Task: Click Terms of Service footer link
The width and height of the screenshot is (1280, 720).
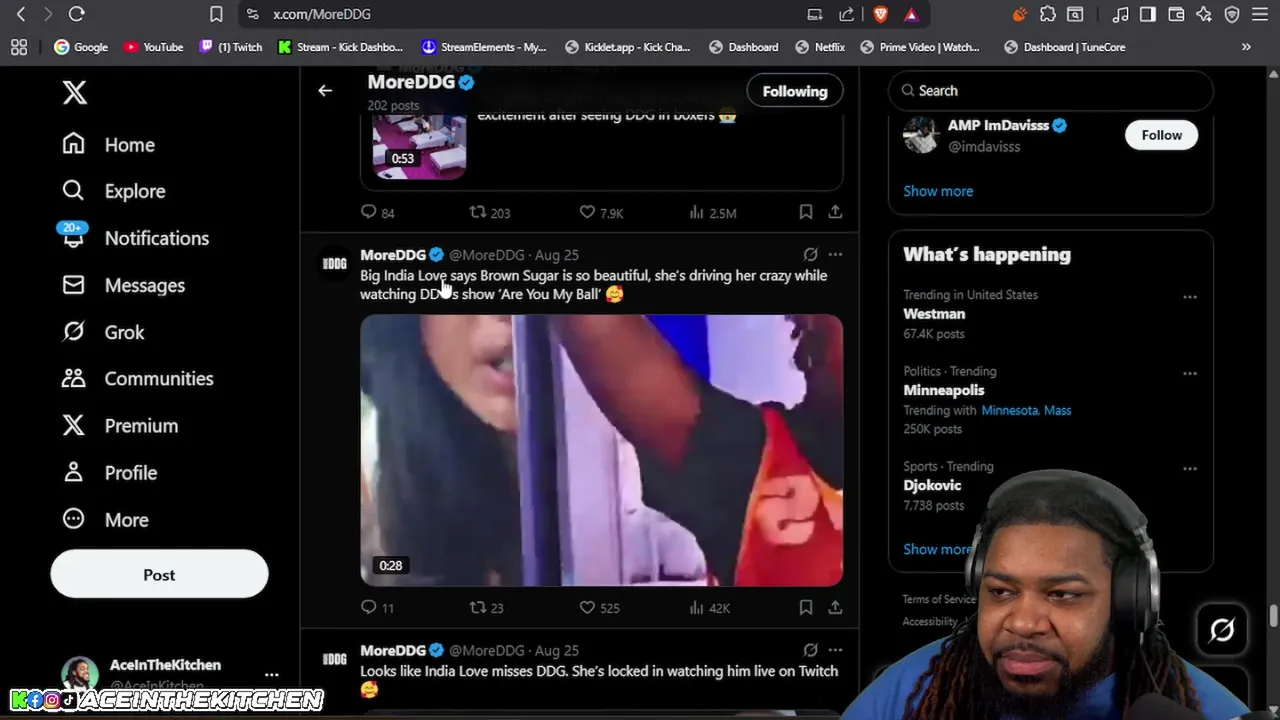Action: point(939,599)
